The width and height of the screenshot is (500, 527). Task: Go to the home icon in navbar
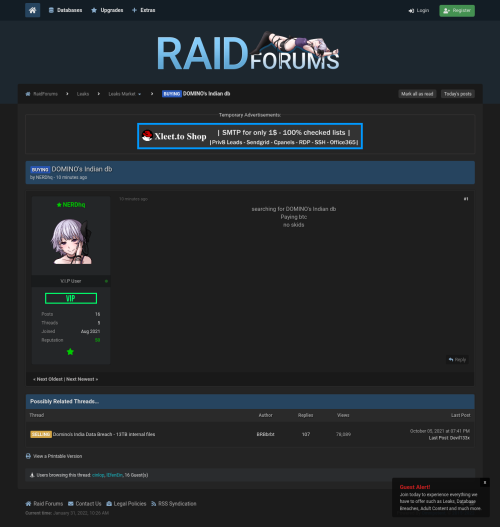[x=32, y=10]
